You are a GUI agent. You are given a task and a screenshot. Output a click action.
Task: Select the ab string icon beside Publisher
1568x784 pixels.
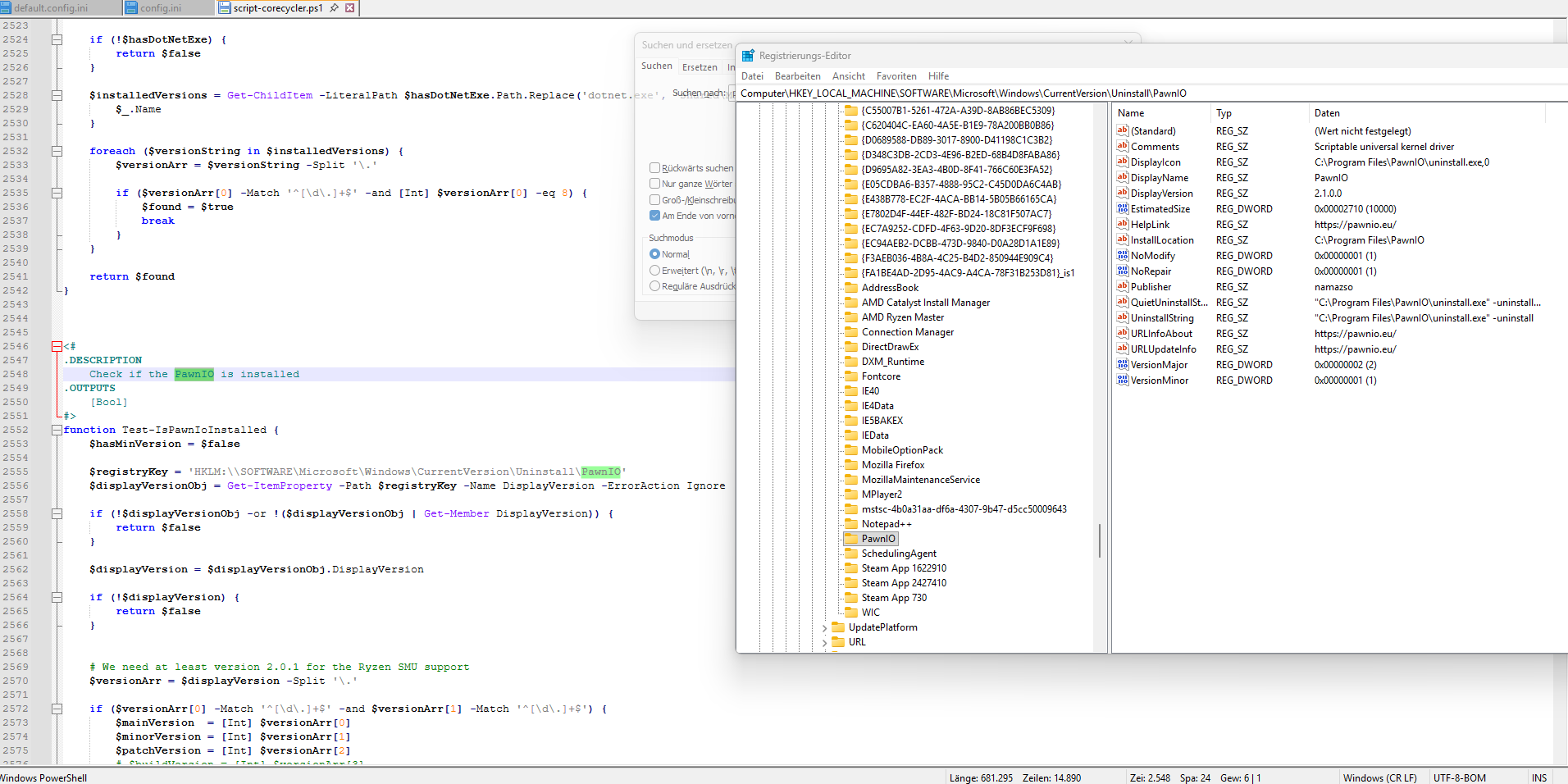(1123, 286)
